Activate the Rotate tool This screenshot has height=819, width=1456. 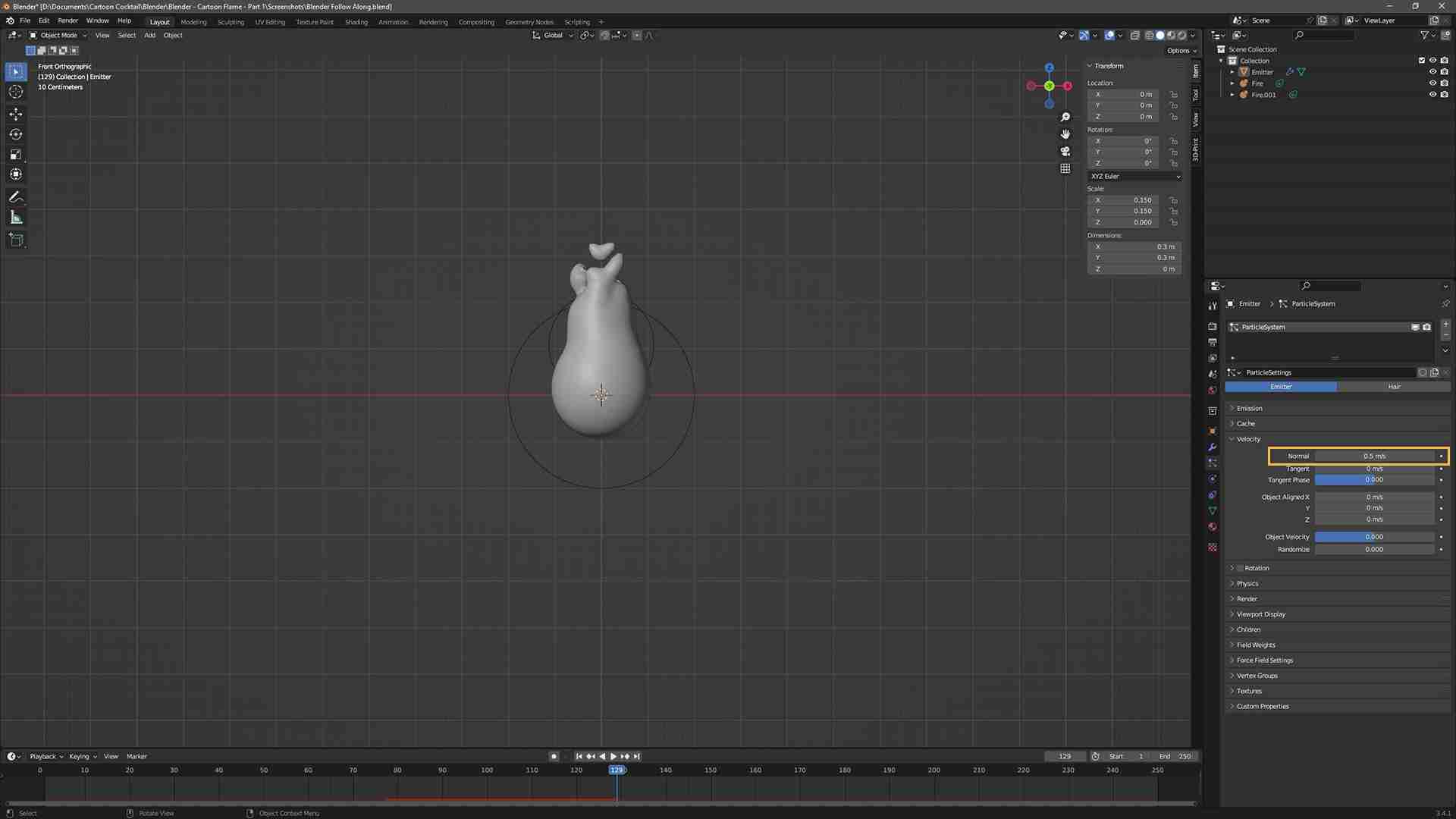[x=16, y=134]
